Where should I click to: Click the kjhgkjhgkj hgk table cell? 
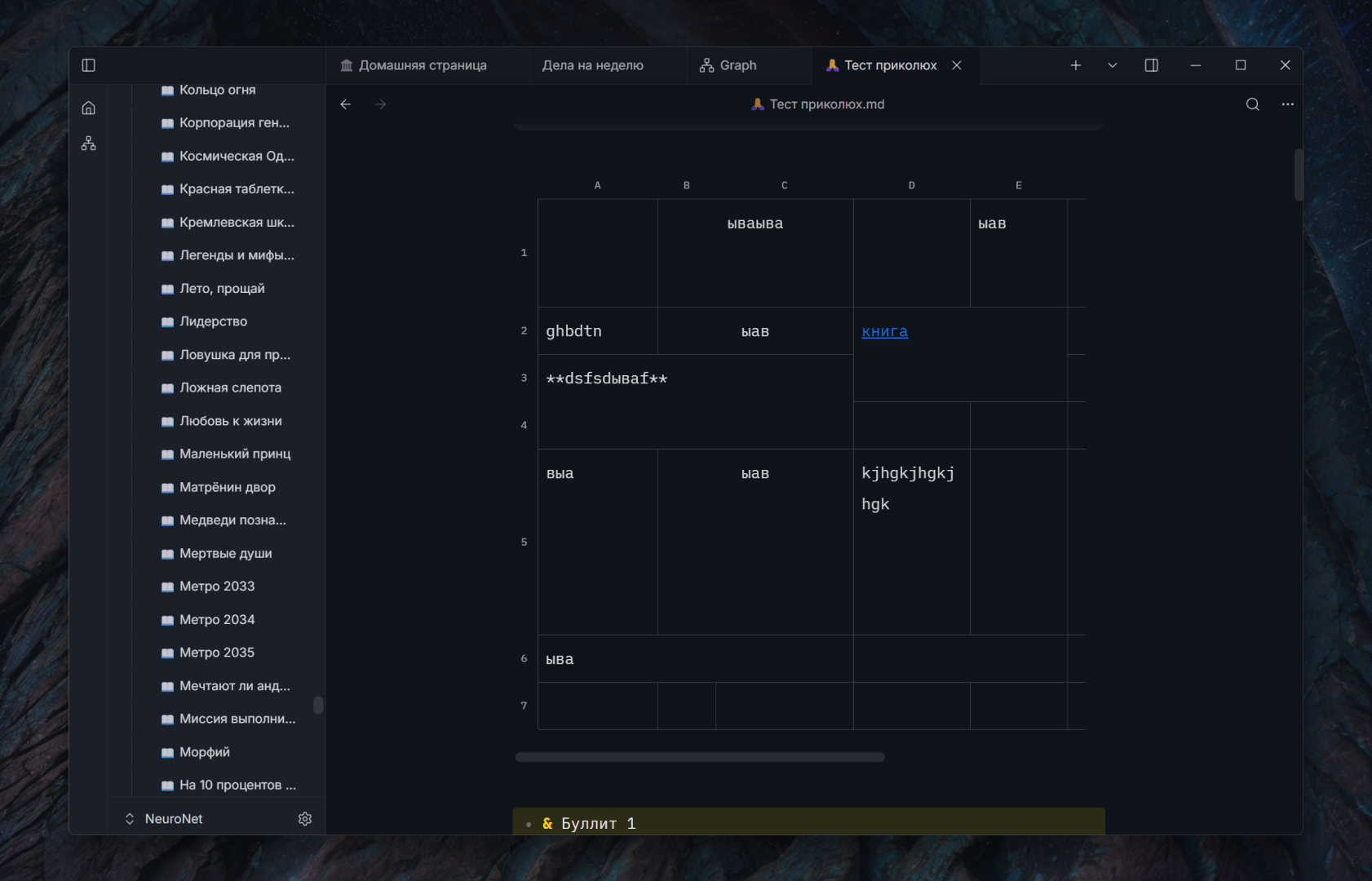pos(912,542)
